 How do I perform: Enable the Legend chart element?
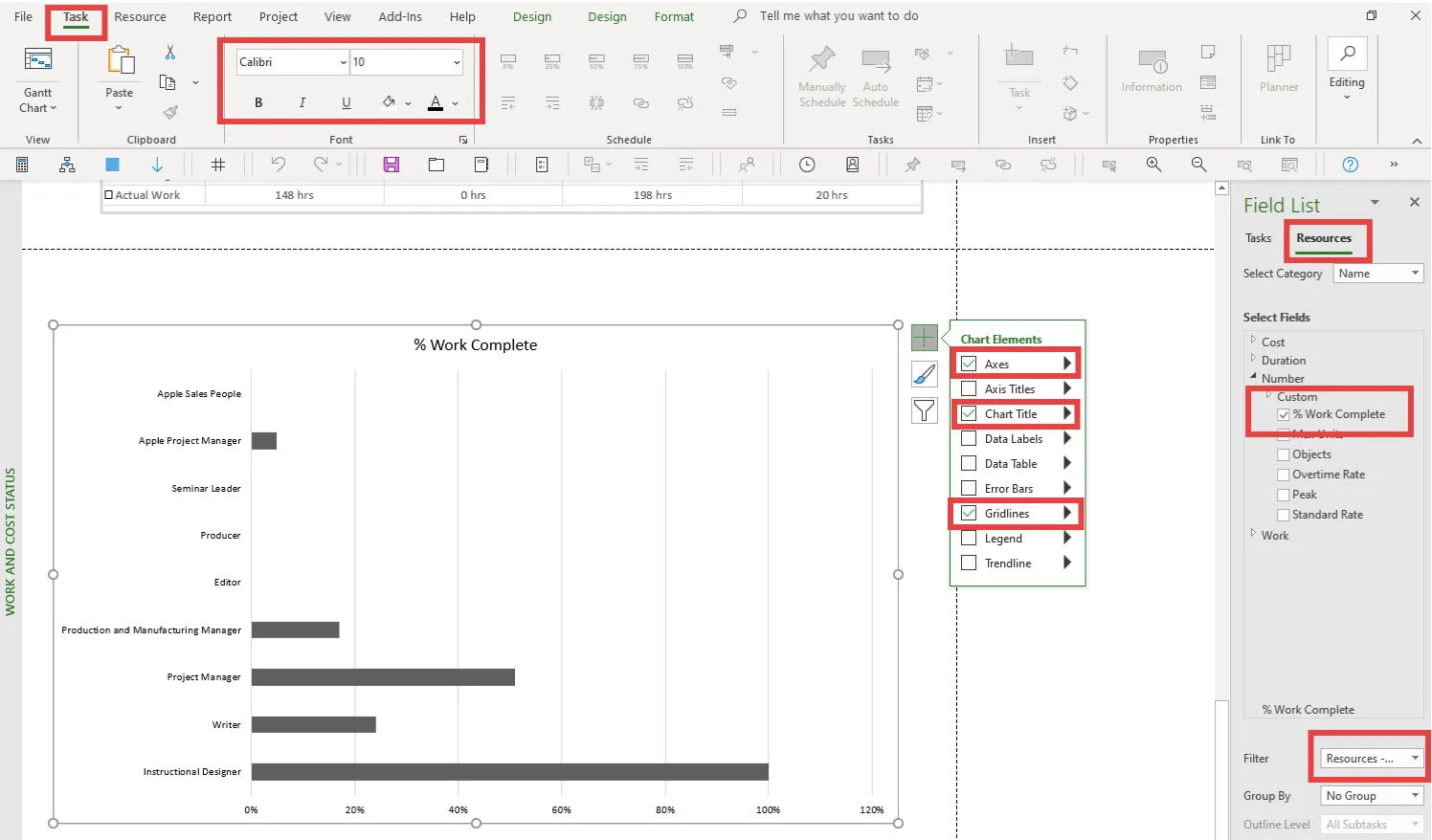click(x=969, y=538)
